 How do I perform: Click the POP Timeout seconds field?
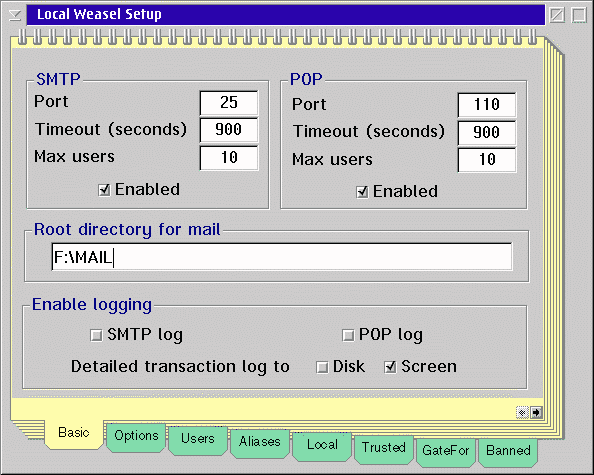[x=487, y=133]
